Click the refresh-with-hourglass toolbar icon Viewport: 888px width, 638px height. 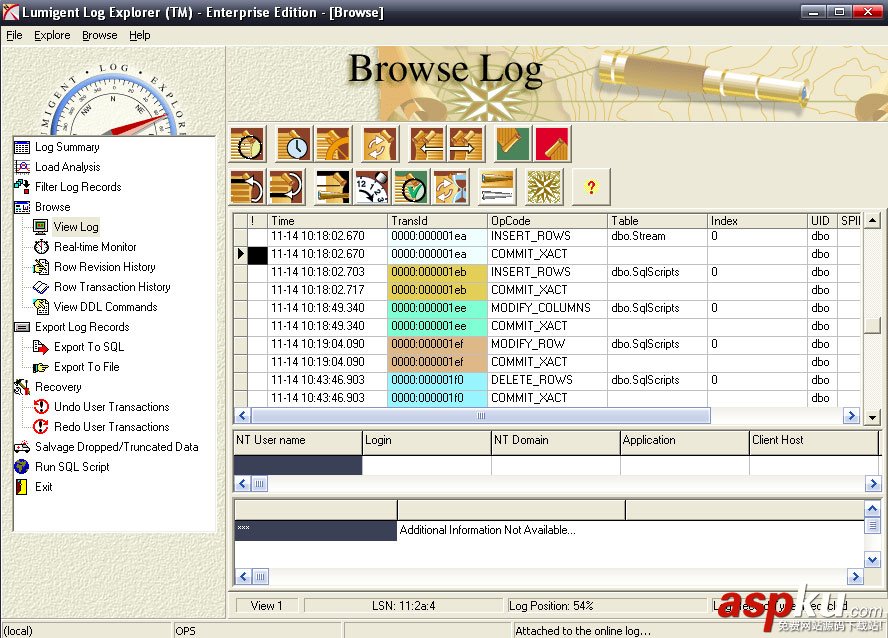(451, 187)
